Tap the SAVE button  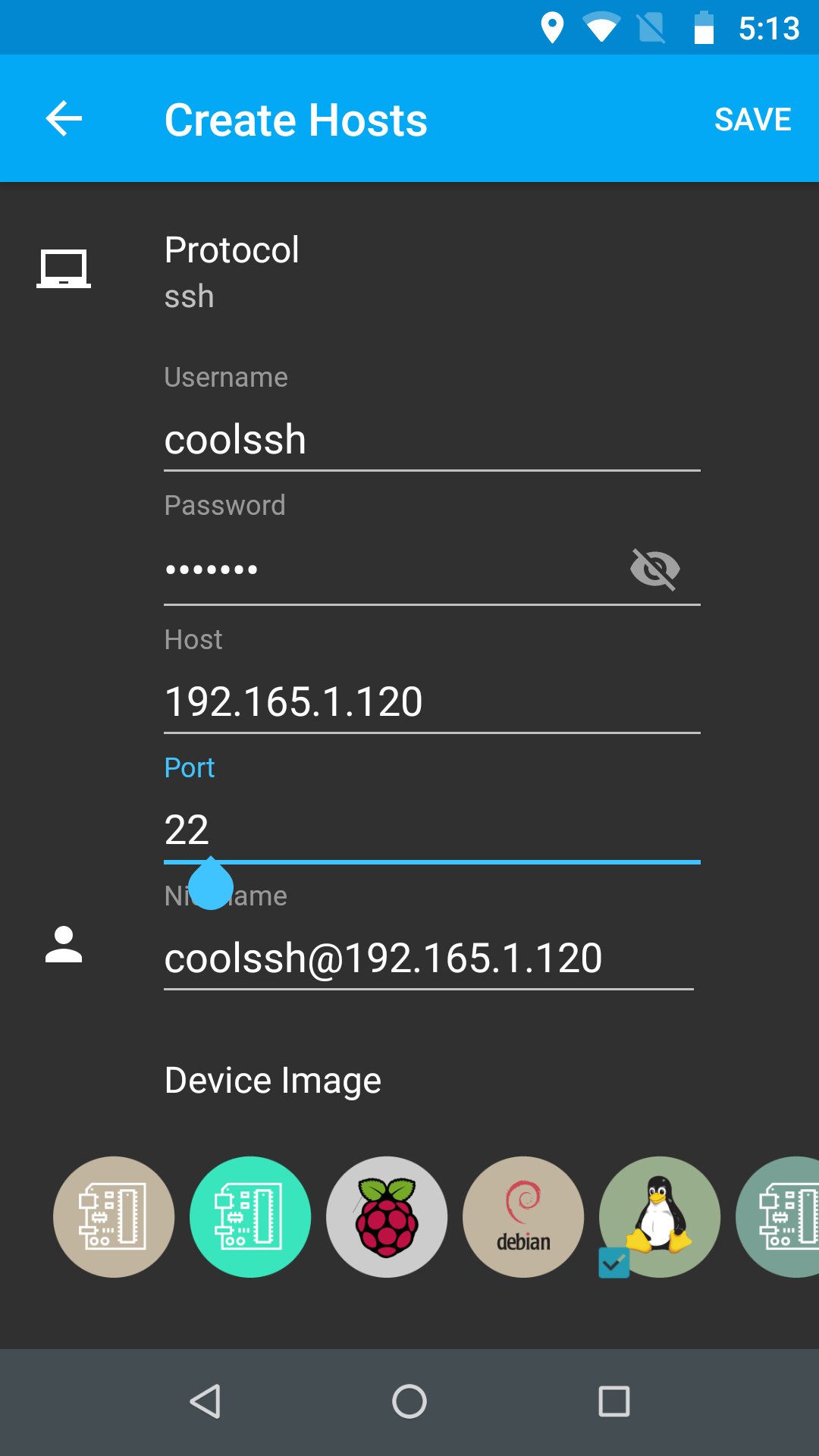[x=752, y=119]
